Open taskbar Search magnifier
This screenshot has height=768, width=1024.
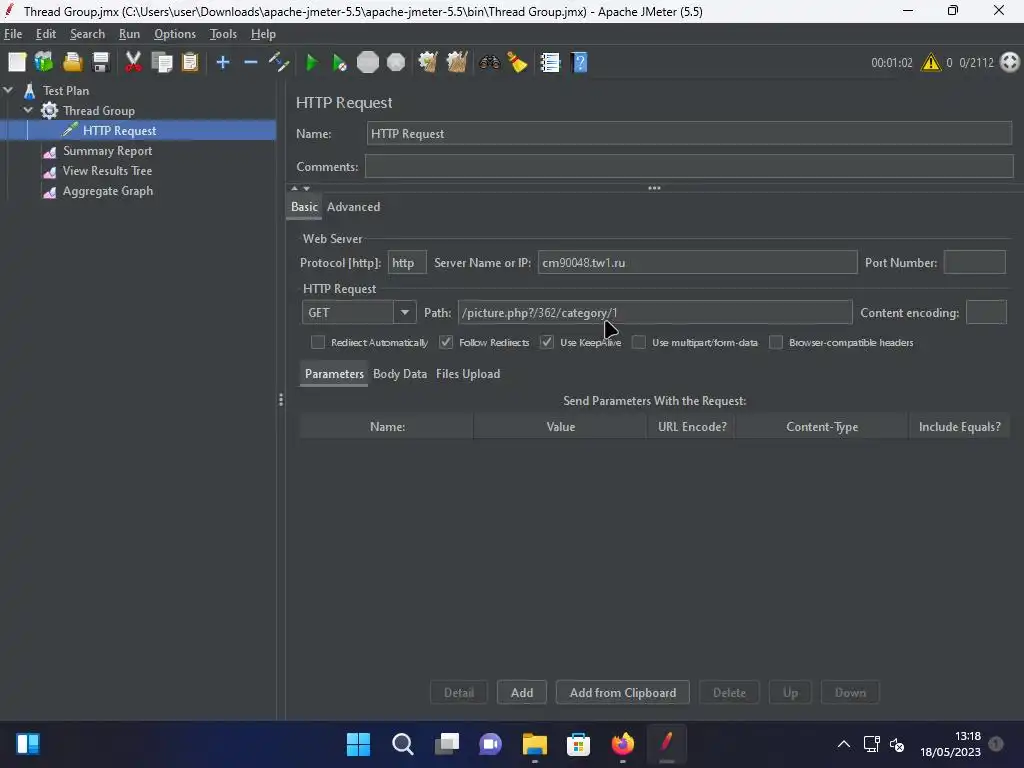pyautogui.click(x=402, y=744)
